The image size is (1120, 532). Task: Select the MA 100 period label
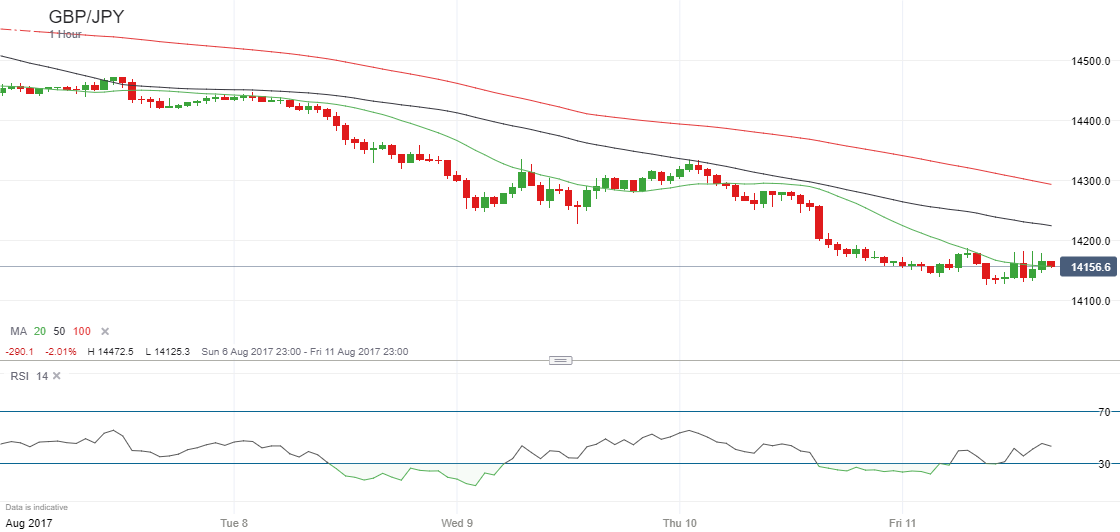[82, 331]
